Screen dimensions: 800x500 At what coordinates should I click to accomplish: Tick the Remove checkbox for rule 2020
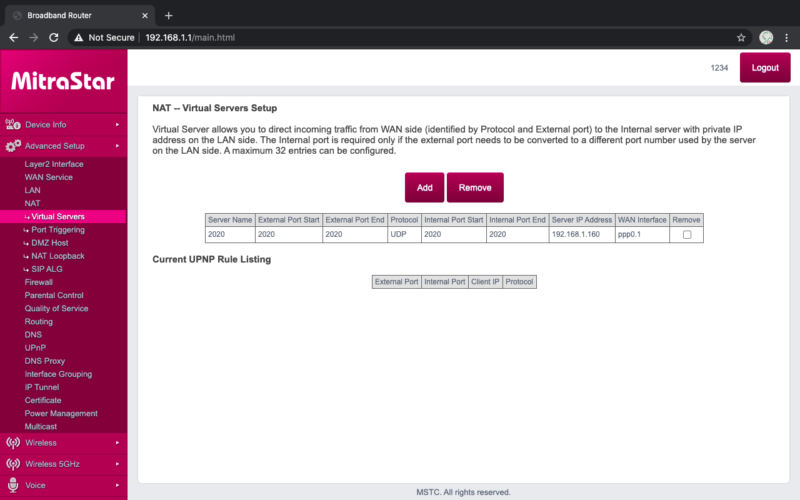tap(686, 235)
